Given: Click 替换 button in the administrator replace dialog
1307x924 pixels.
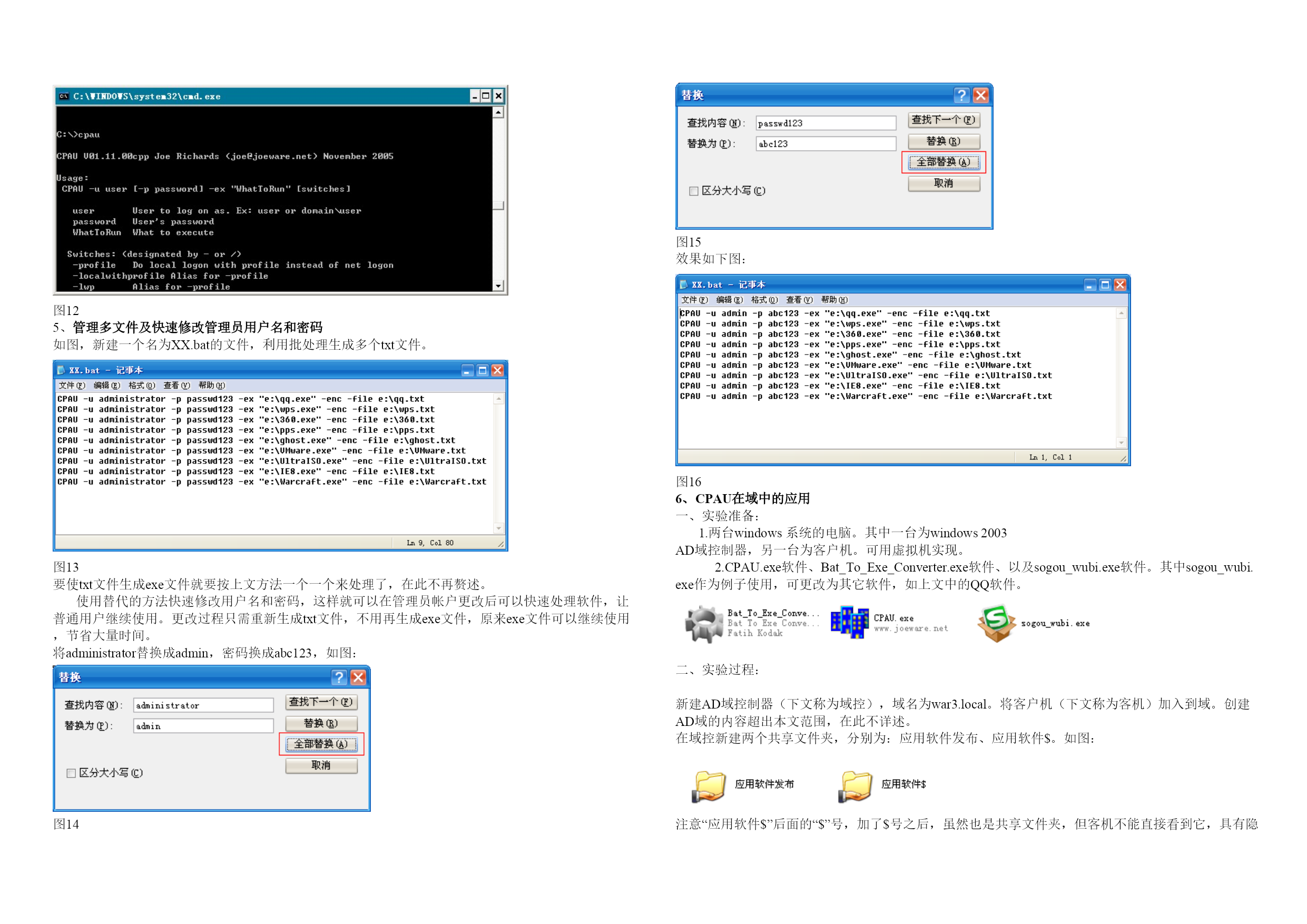Looking at the screenshot, I should 321,724.
